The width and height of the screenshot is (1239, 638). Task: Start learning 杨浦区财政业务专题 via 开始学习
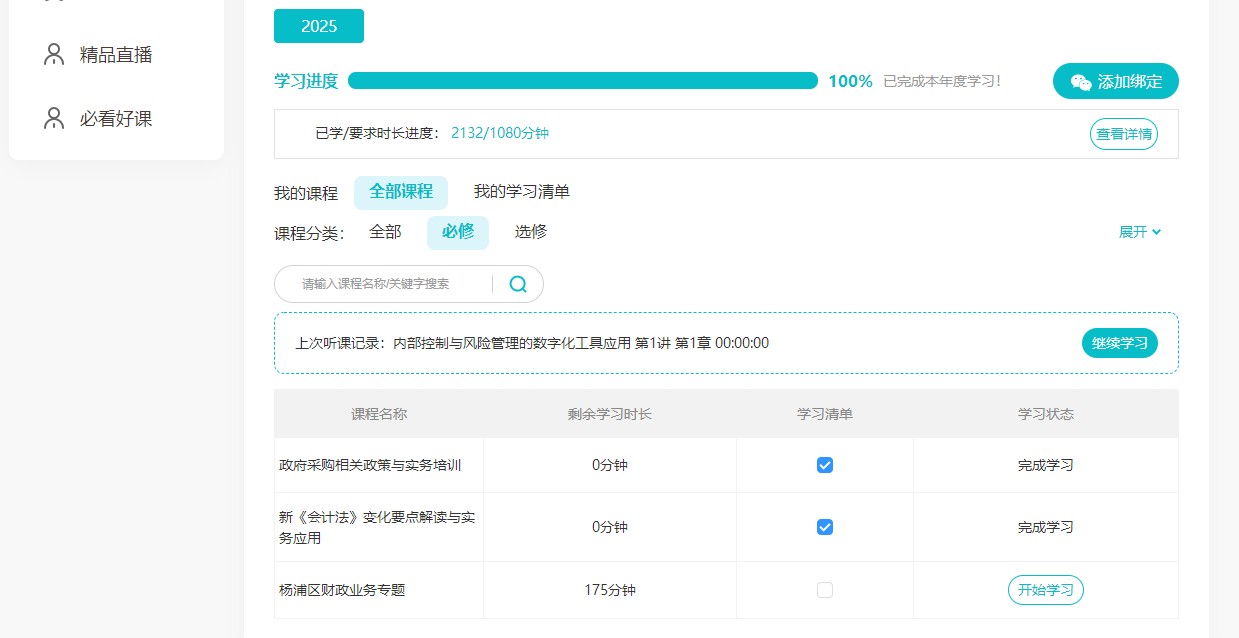1045,590
